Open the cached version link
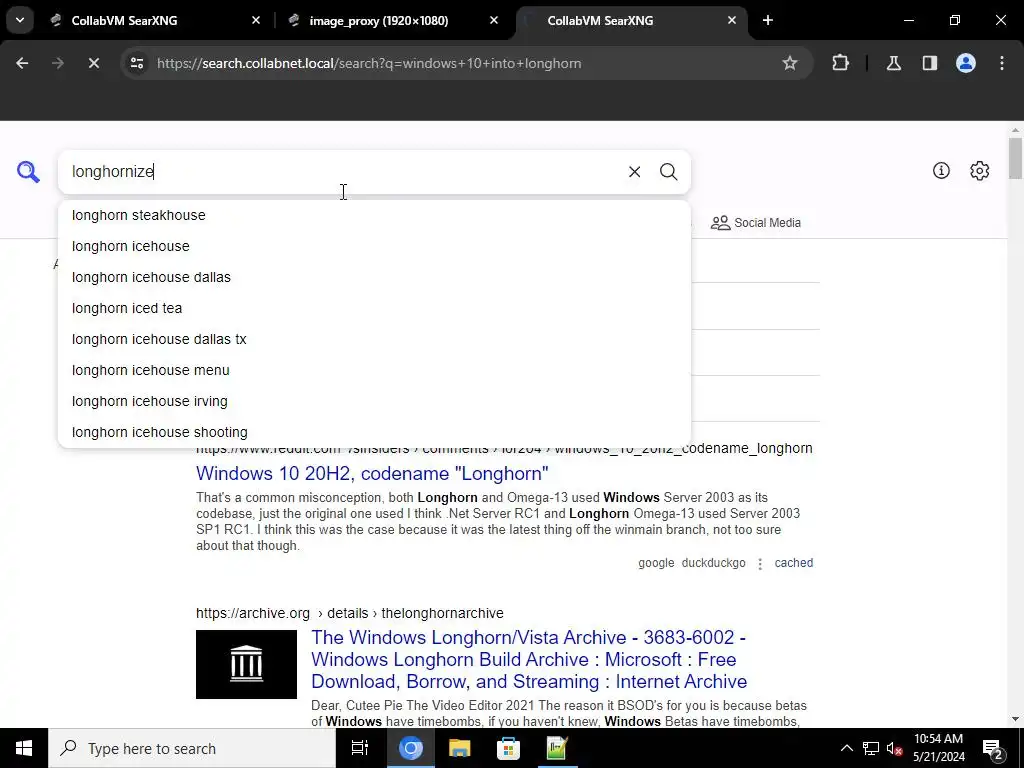 click(793, 563)
